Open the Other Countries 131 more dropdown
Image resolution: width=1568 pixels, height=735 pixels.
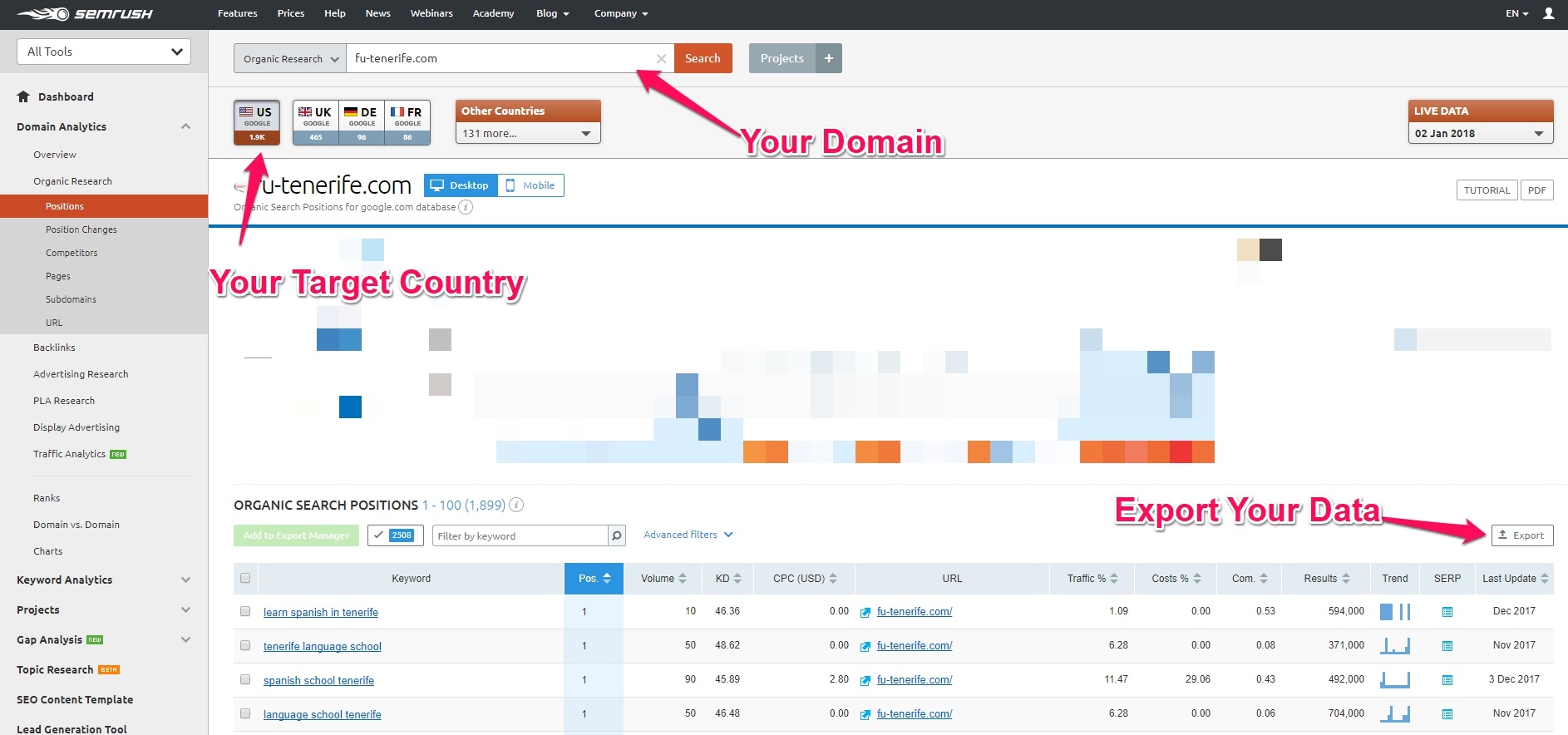pyautogui.click(x=527, y=133)
